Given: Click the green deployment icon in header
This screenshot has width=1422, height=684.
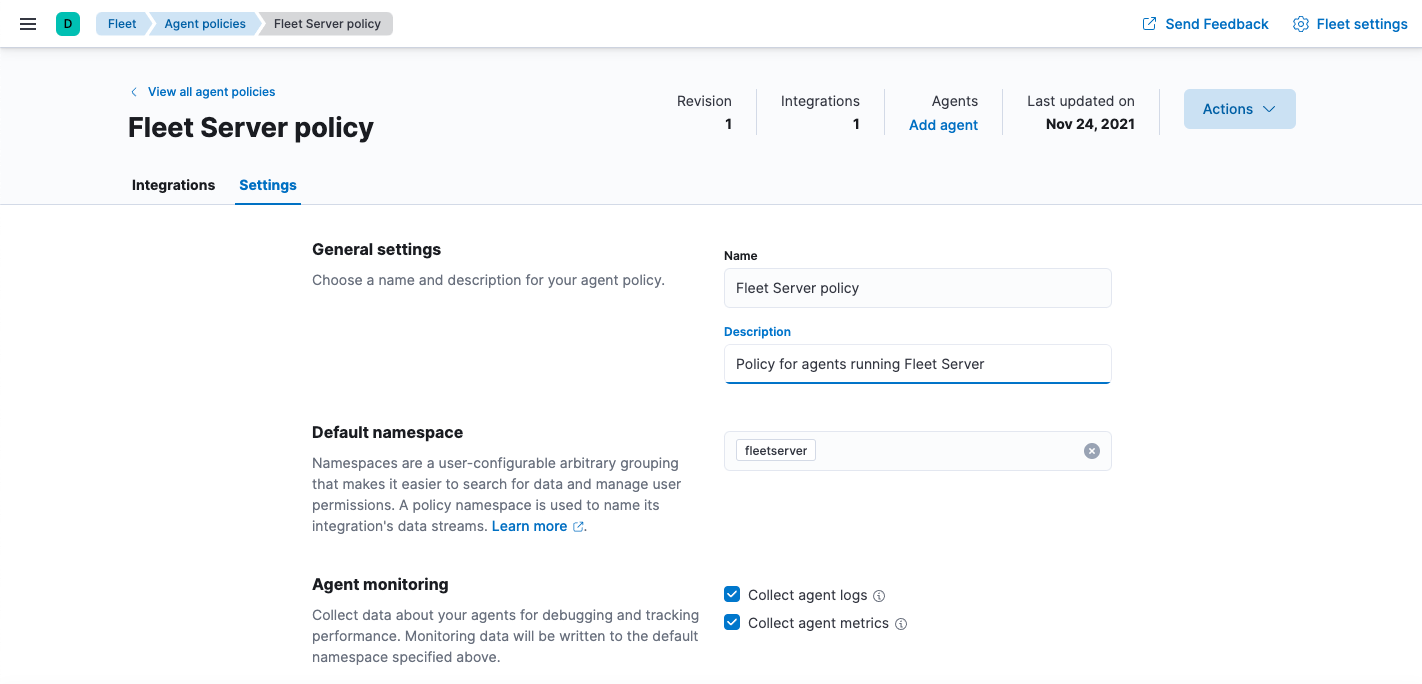Looking at the screenshot, I should tap(66, 23).
